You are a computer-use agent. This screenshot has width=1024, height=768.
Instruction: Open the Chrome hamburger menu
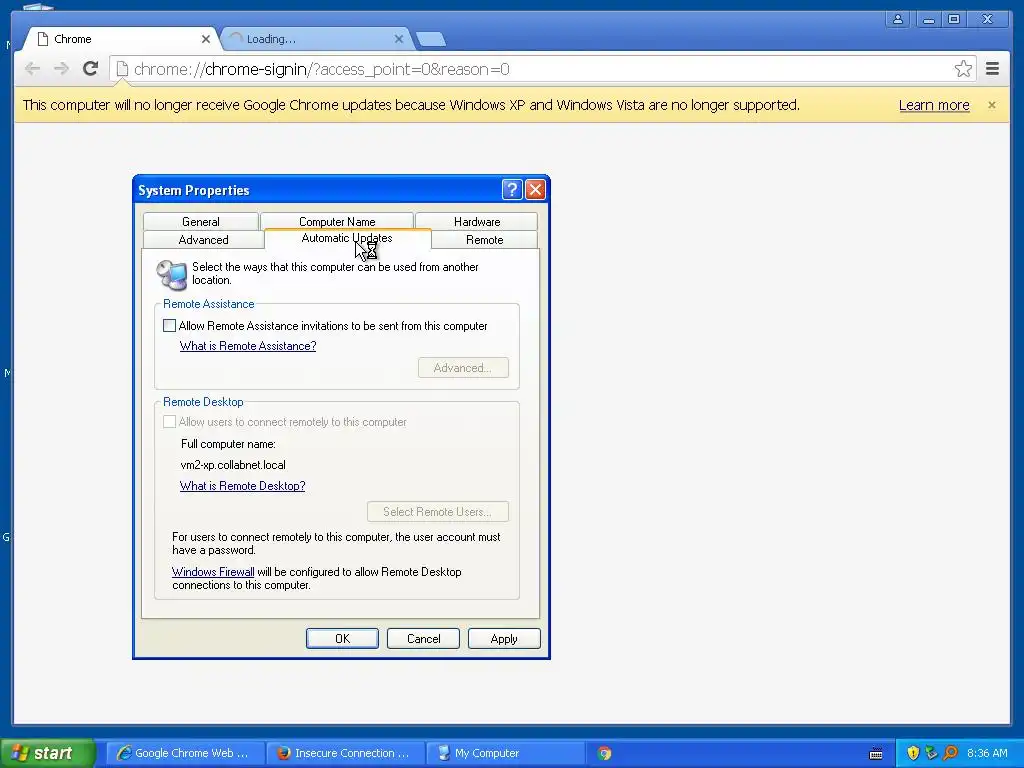coord(992,69)
